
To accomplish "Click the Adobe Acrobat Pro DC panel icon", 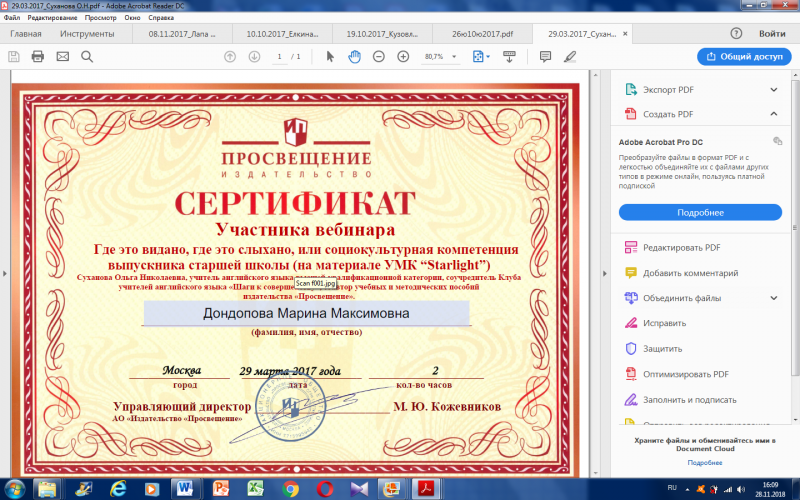I will click(777, 141).
